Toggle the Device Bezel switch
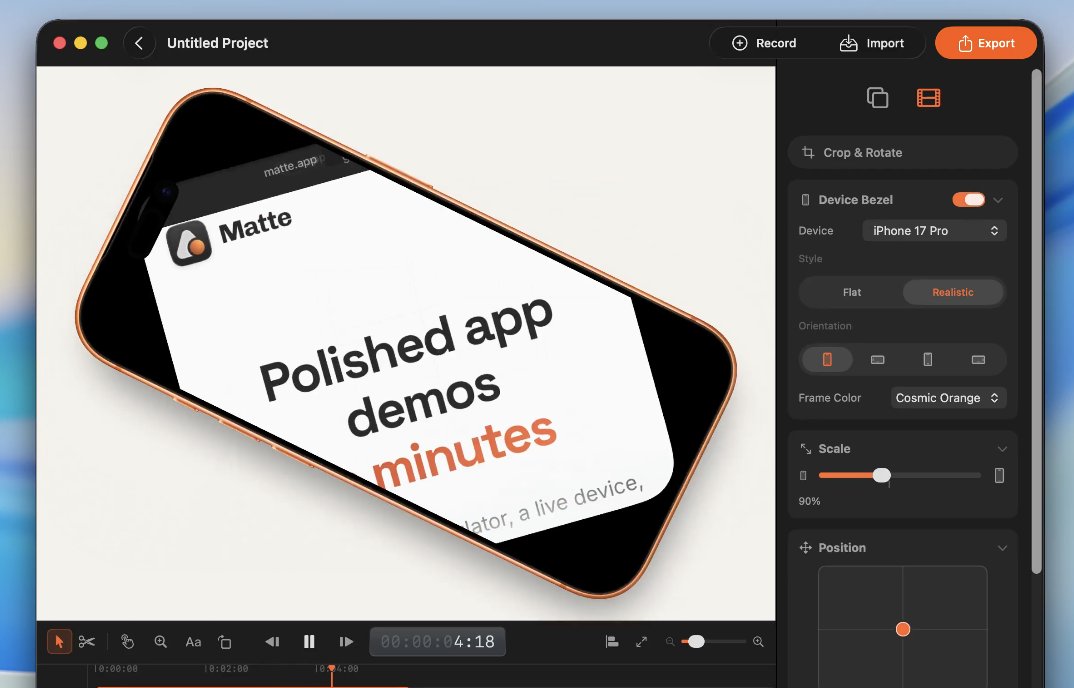The image size is (1074, 688). pos(969,199)
